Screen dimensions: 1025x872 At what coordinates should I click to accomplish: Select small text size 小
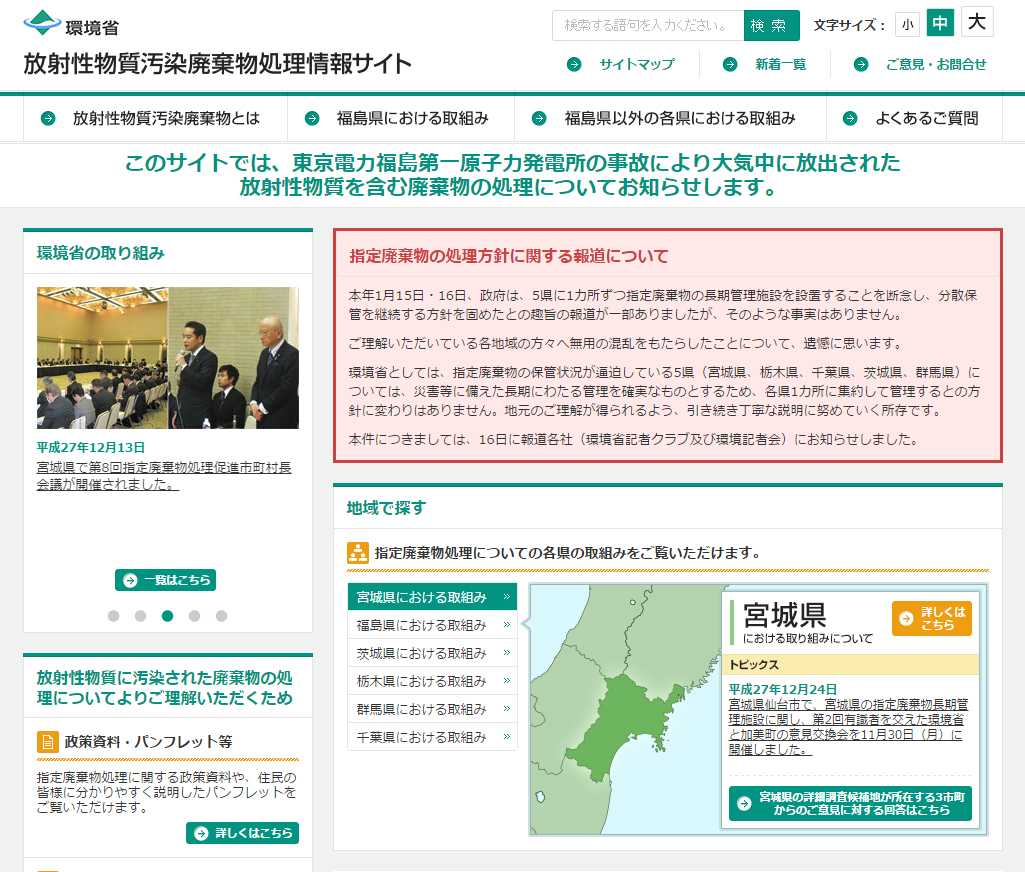(x=907, y=25)
